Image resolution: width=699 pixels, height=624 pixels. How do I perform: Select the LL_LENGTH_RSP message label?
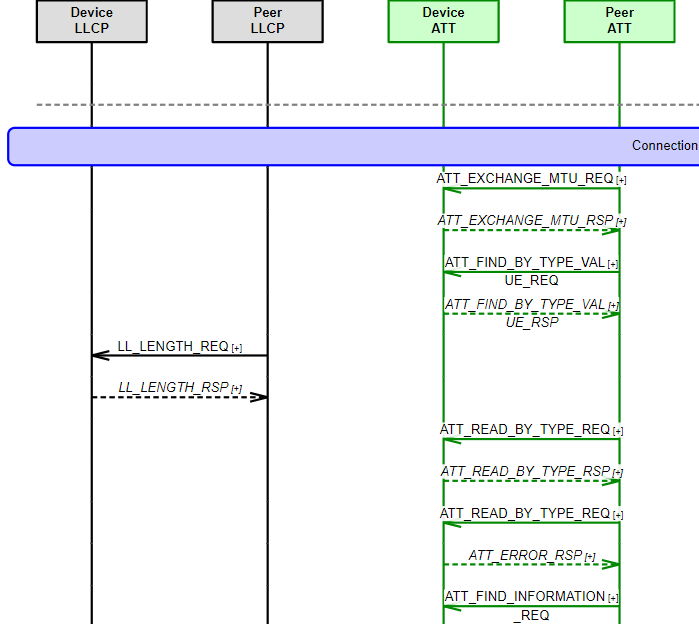tap(173, 387)
